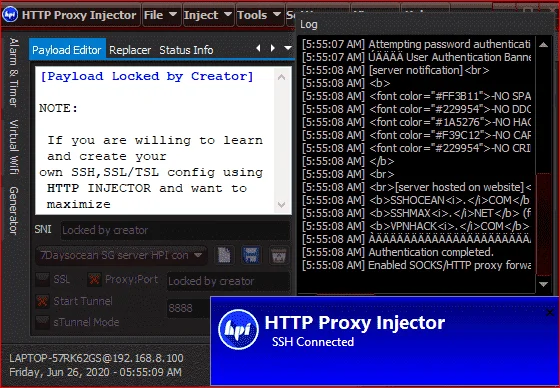Toggle the Proxy:Port checkbox

(x=94, y=279)
